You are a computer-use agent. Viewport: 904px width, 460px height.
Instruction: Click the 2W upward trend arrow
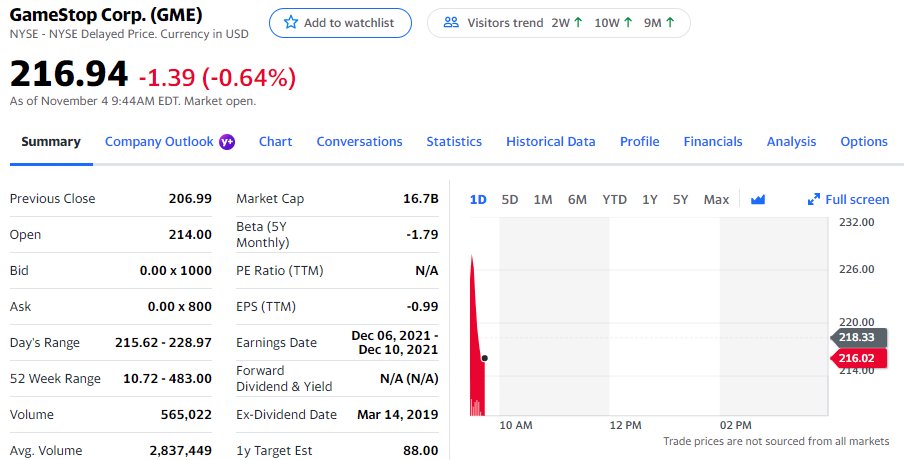point(578,22)
